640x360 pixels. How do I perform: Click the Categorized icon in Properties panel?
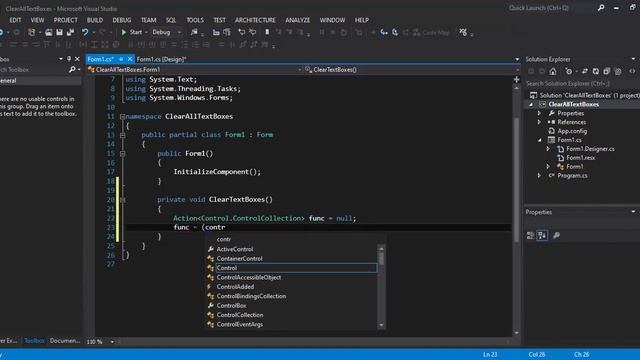[x=530, y=236]
